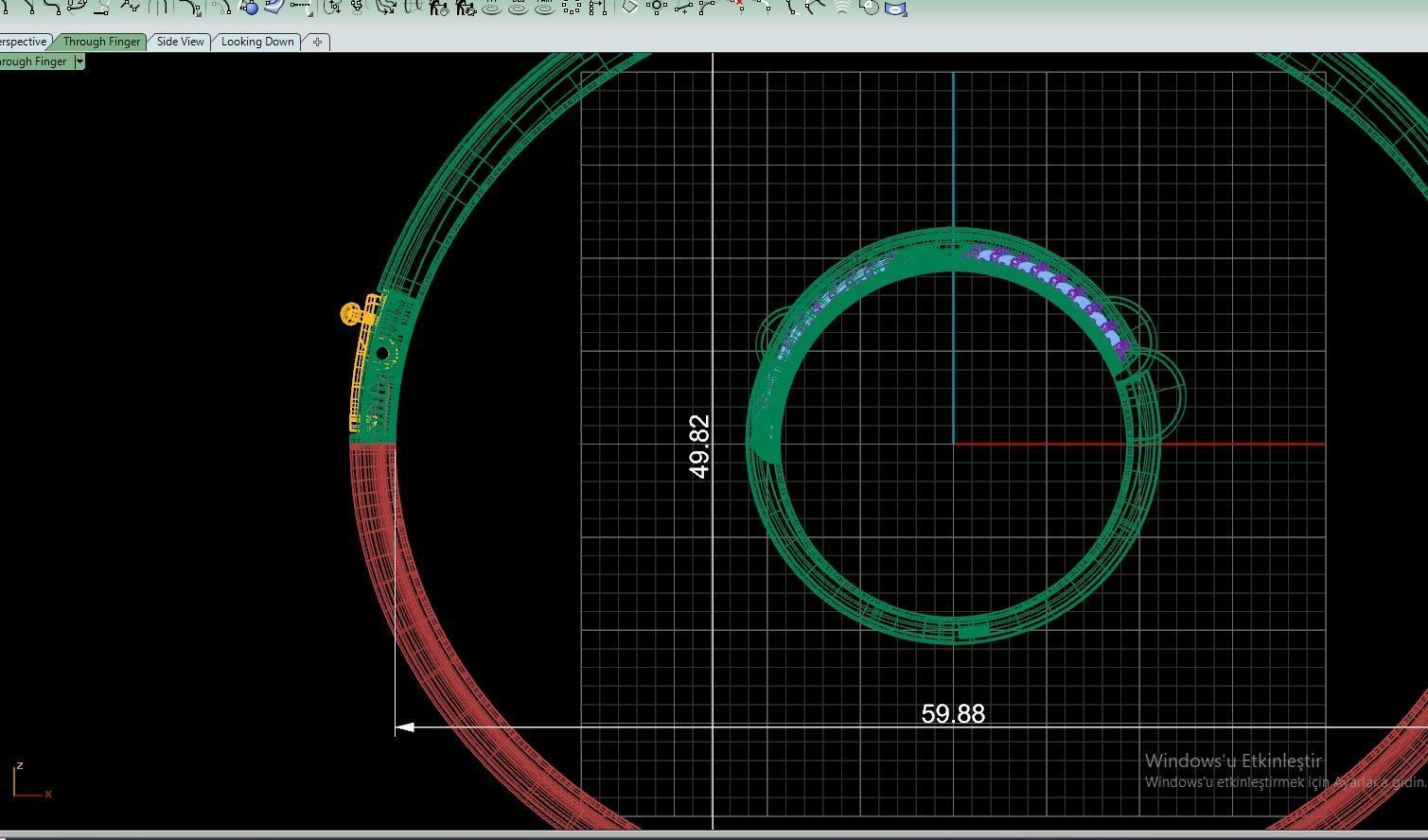Viewport: 1428px width, 840px height.
Task: Click the blue sphere tool icon
Action: coord(250,8)
